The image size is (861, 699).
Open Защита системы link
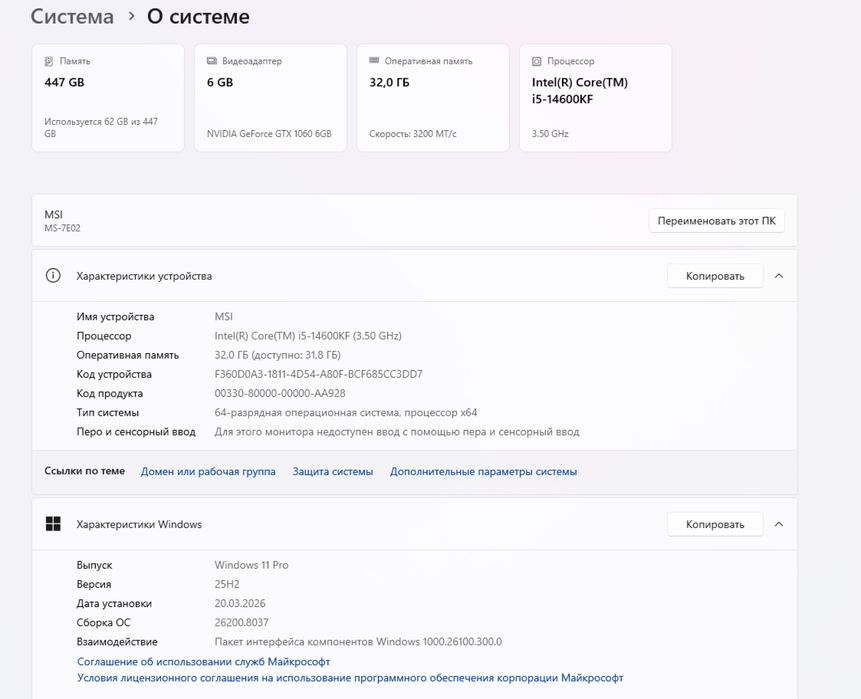click(x=333, y=472)
